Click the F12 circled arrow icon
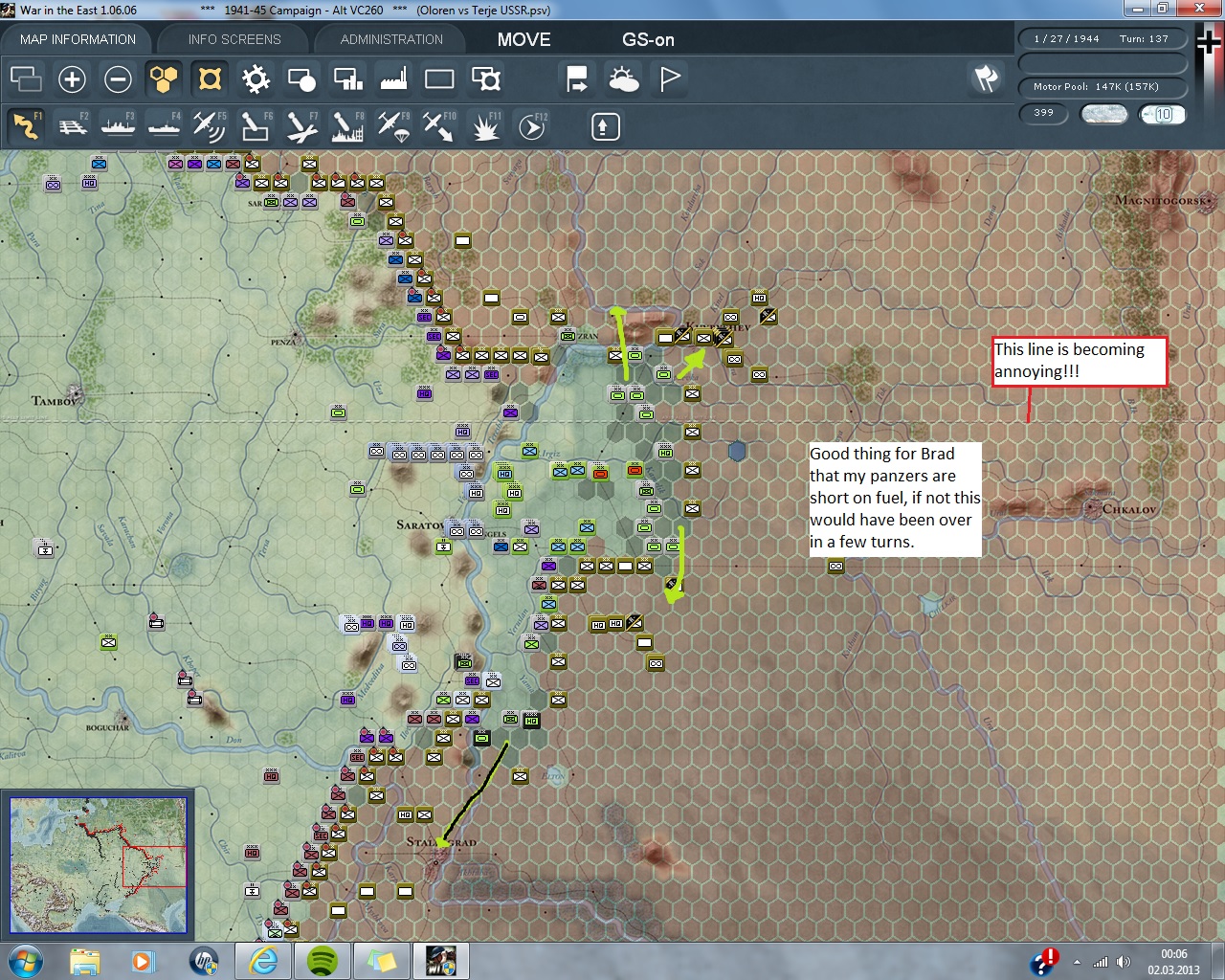 [x=532, y=126]
